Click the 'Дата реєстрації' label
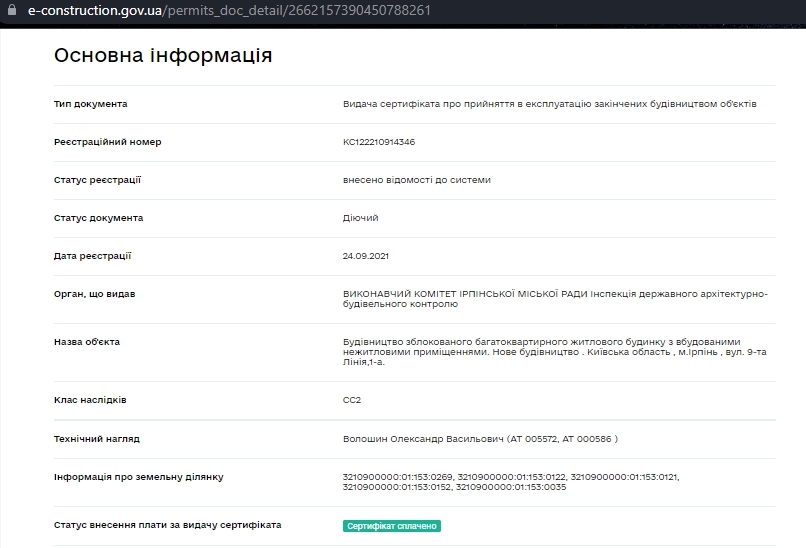The height and width of the screenshot is (548, 806). (93, 256)
